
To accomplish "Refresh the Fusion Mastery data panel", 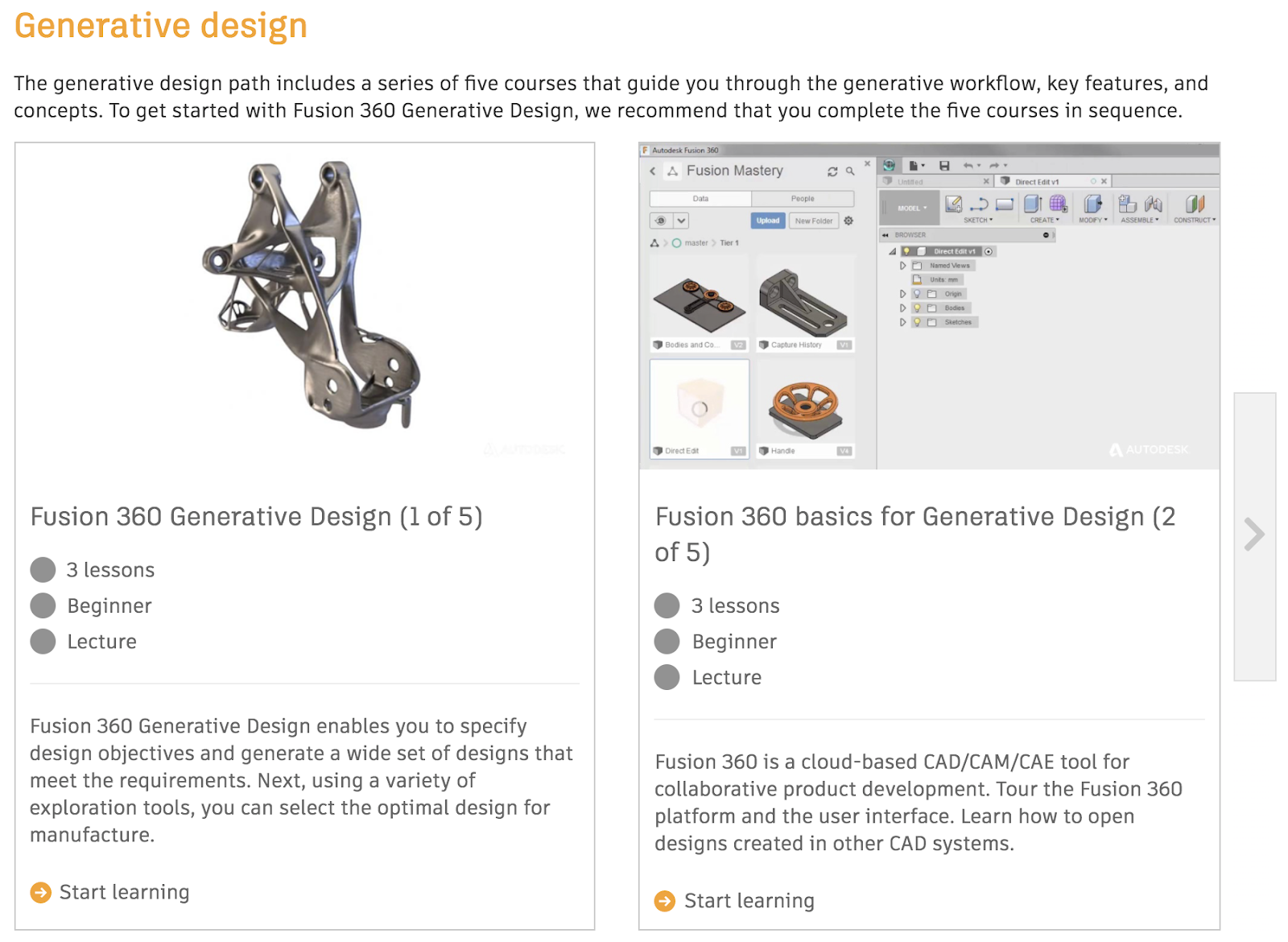I will pos(832,171).
